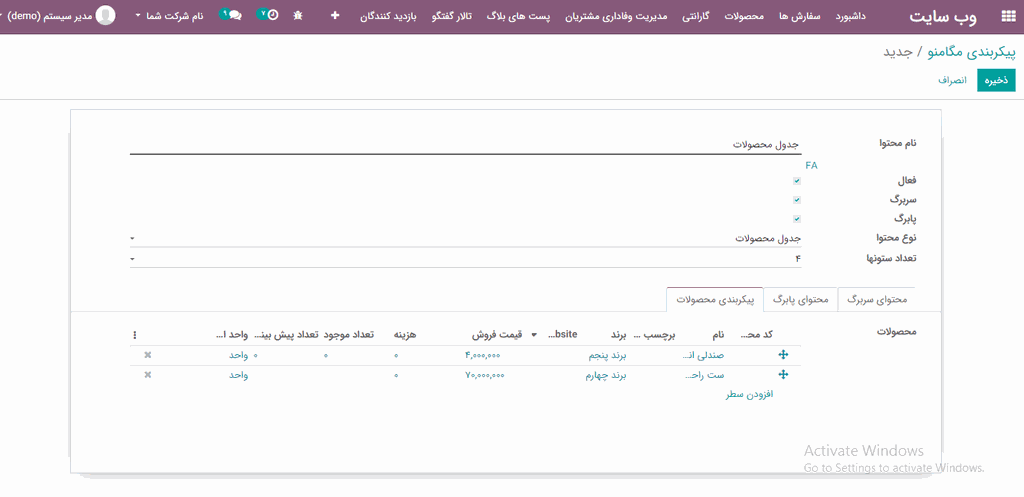Click the FA translation link
Viewport: 1024px width, 497px height.
(811, 166)
